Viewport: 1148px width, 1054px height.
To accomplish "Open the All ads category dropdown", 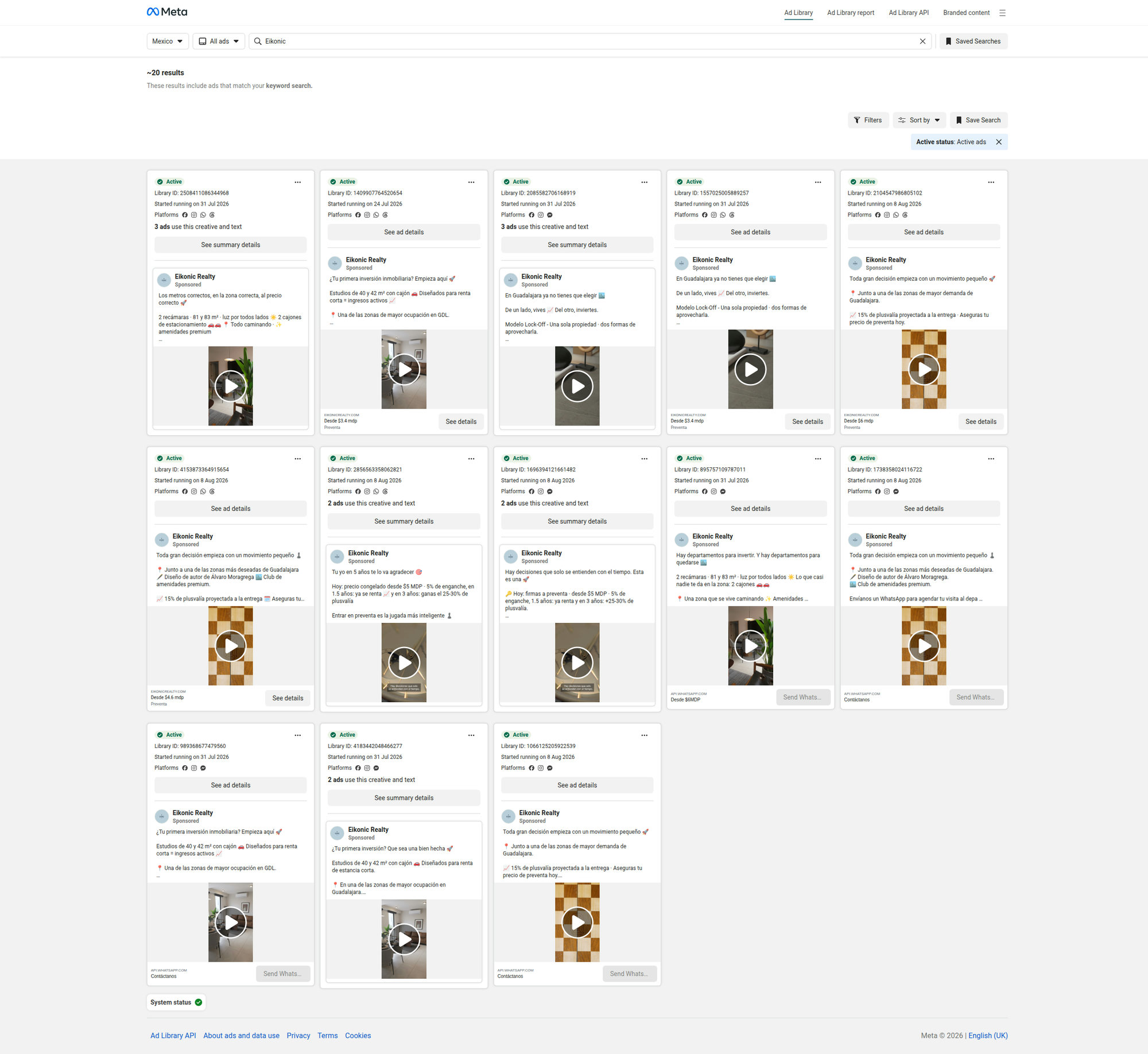I will (x=219, y=41).
